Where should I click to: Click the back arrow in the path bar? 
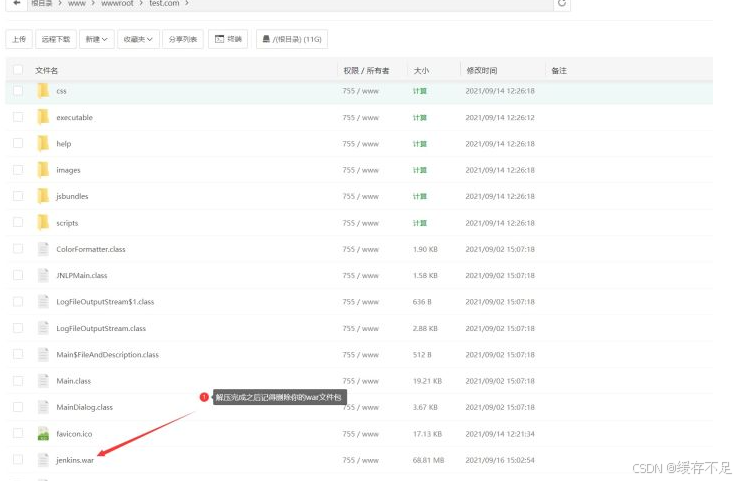pos(17,3)
